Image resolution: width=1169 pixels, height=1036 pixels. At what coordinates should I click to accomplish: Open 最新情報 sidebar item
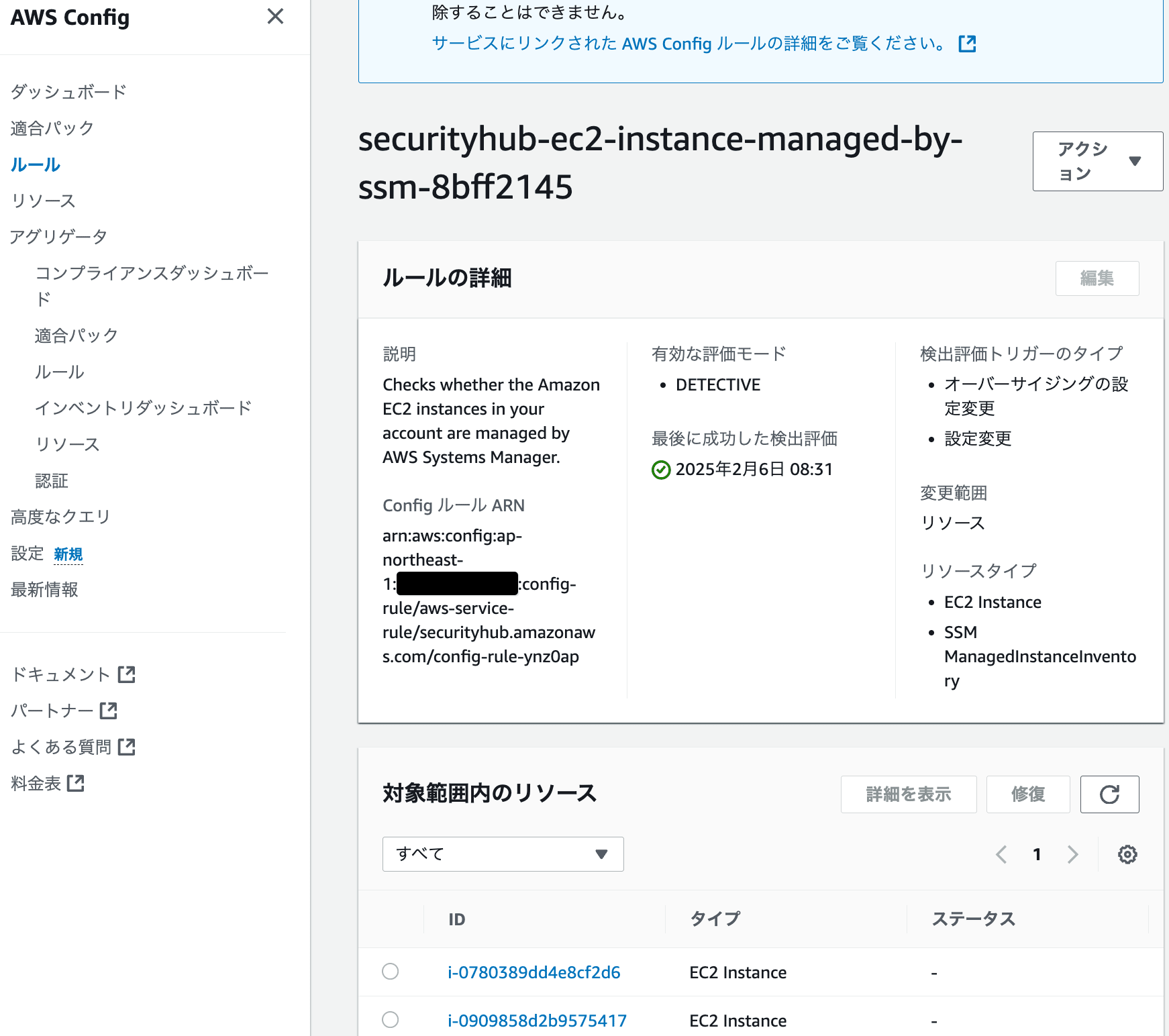point(44,590)
